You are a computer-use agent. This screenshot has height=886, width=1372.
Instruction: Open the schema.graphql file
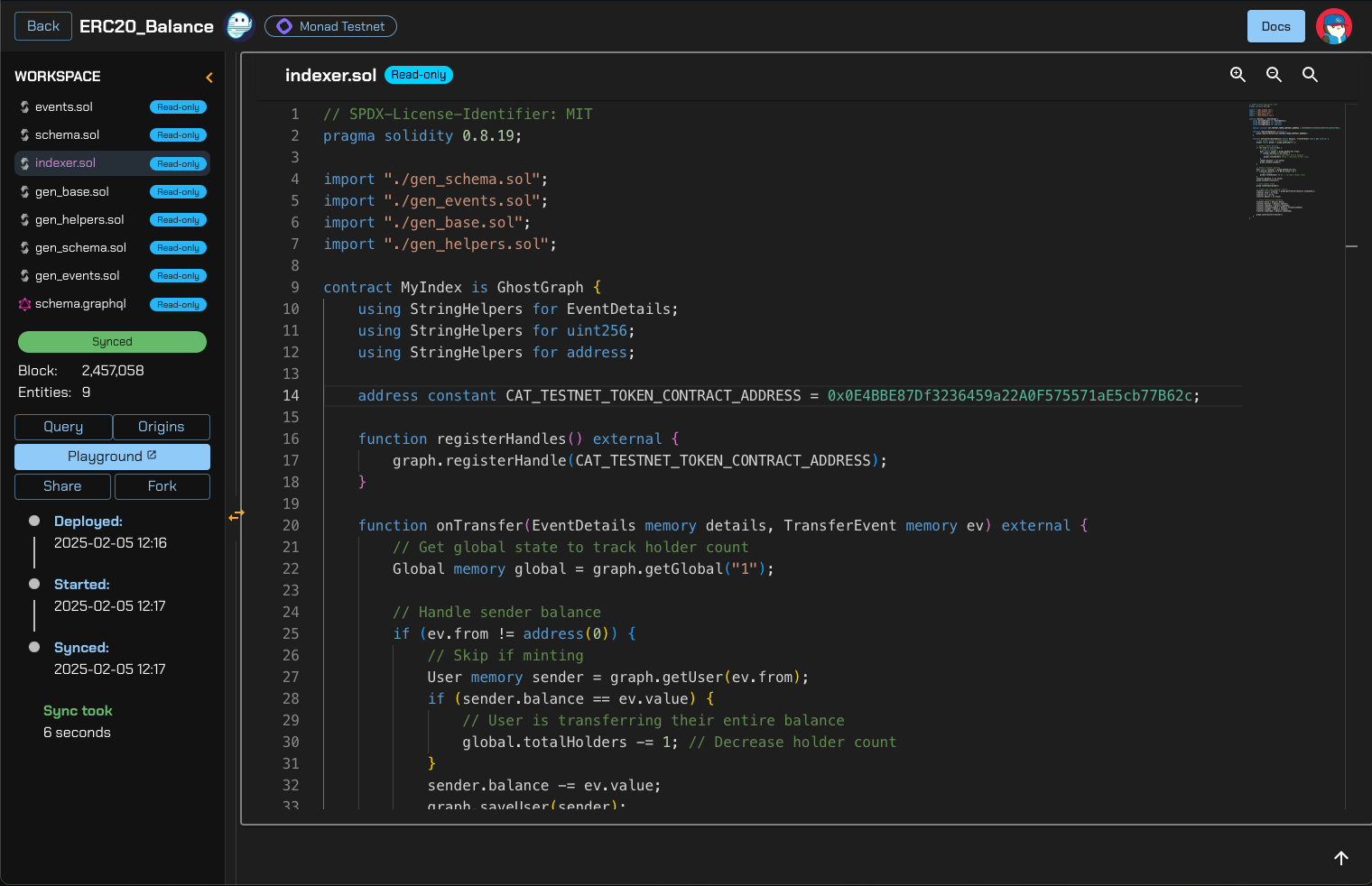click(81, 304)
